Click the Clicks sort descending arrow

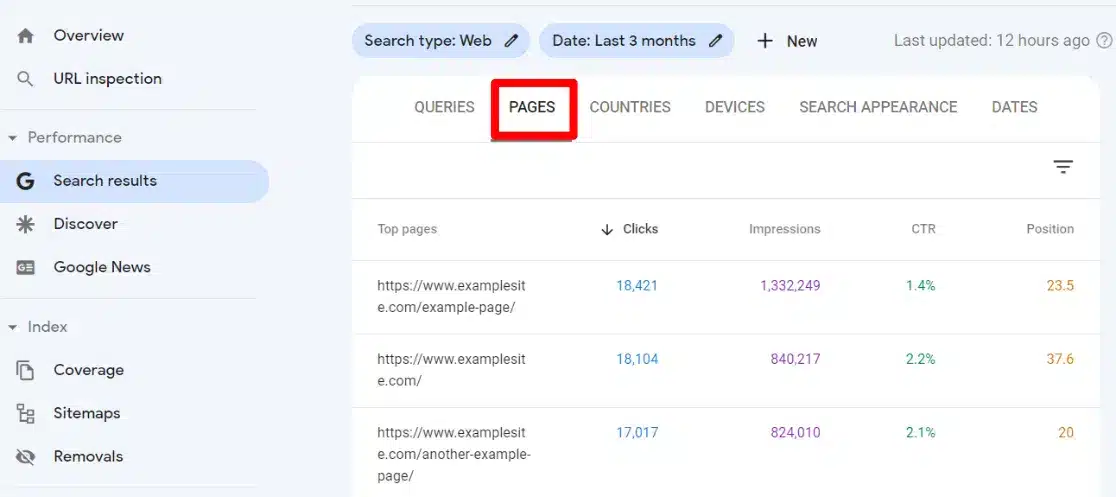607,230
